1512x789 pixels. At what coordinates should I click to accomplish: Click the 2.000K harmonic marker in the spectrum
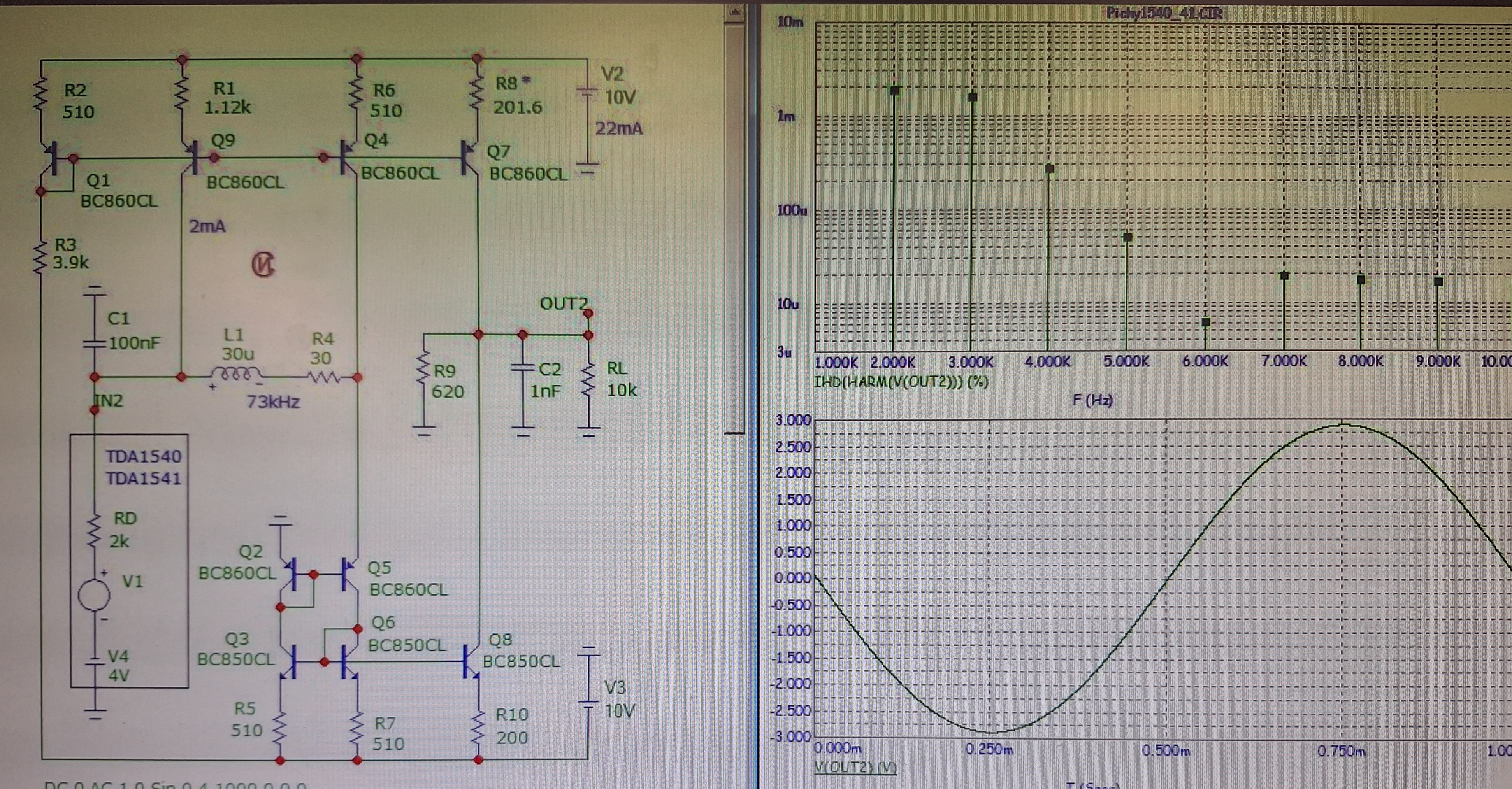(894, 91)
